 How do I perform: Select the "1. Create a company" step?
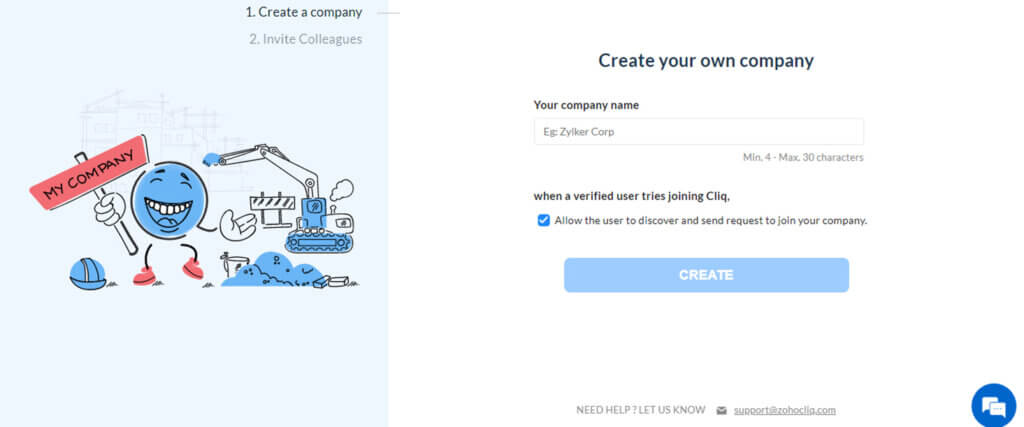[x=304, y=12]
